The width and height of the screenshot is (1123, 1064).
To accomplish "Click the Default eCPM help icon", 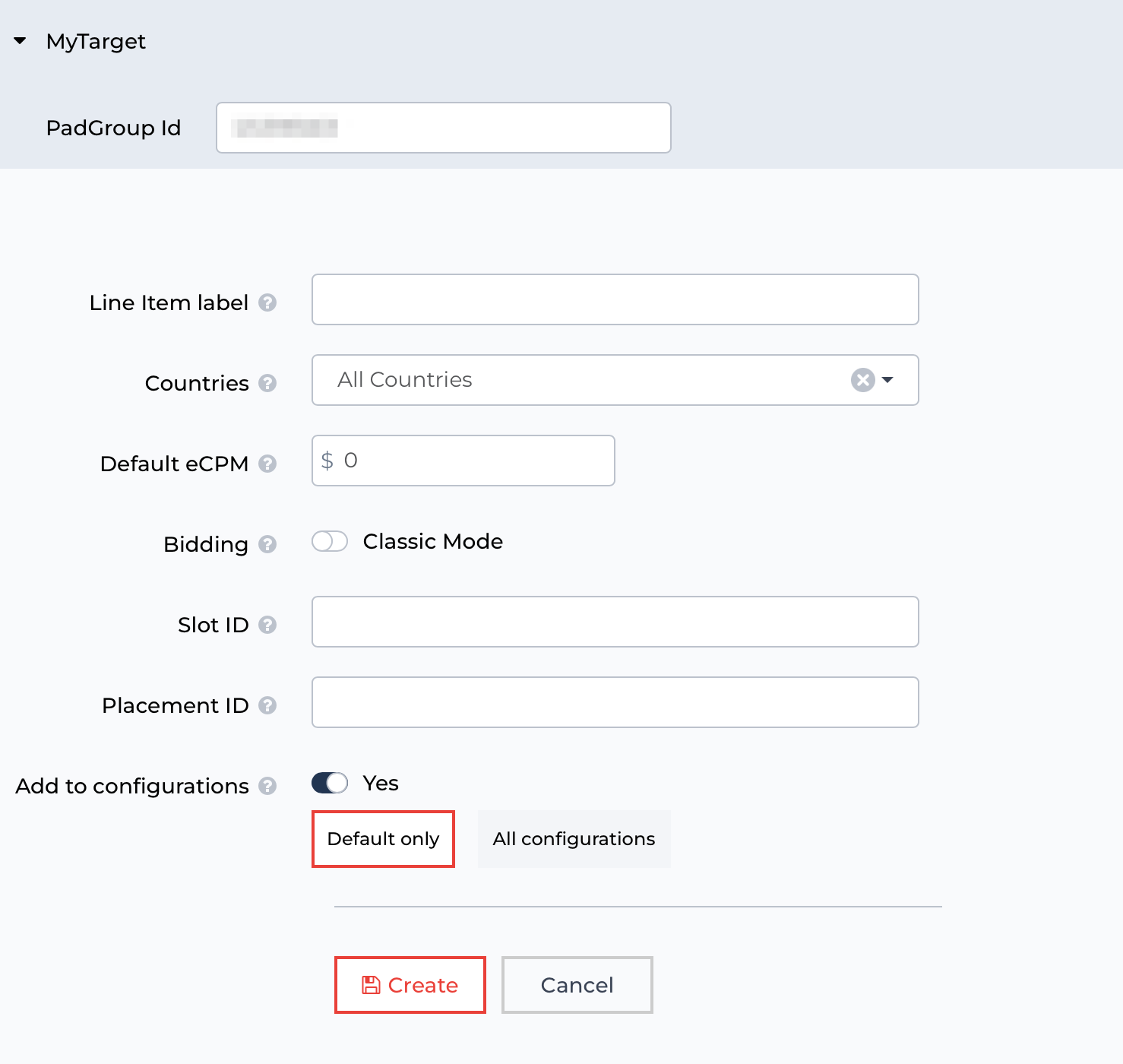I will tap(267, 464).
